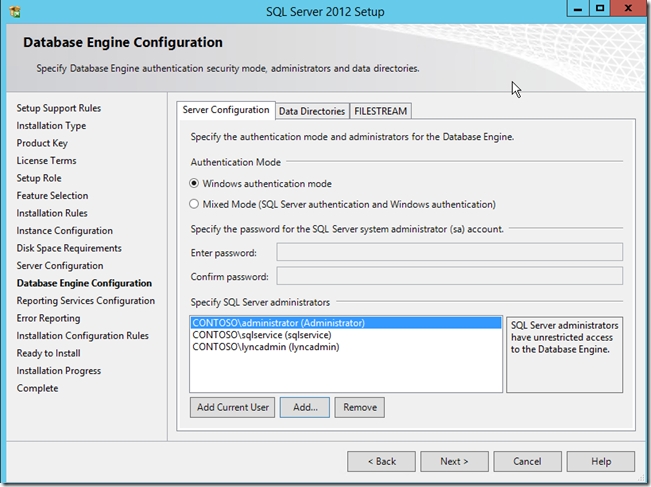Maximize the SQL Server 2012 Setup window
The height and width of the screenshot is (487, 651).
(x=600, y=9)
